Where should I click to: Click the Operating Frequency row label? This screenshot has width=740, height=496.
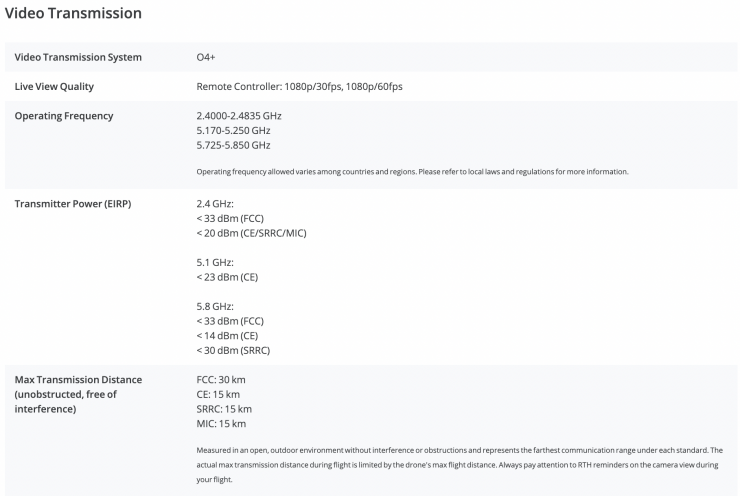(63, 116)
